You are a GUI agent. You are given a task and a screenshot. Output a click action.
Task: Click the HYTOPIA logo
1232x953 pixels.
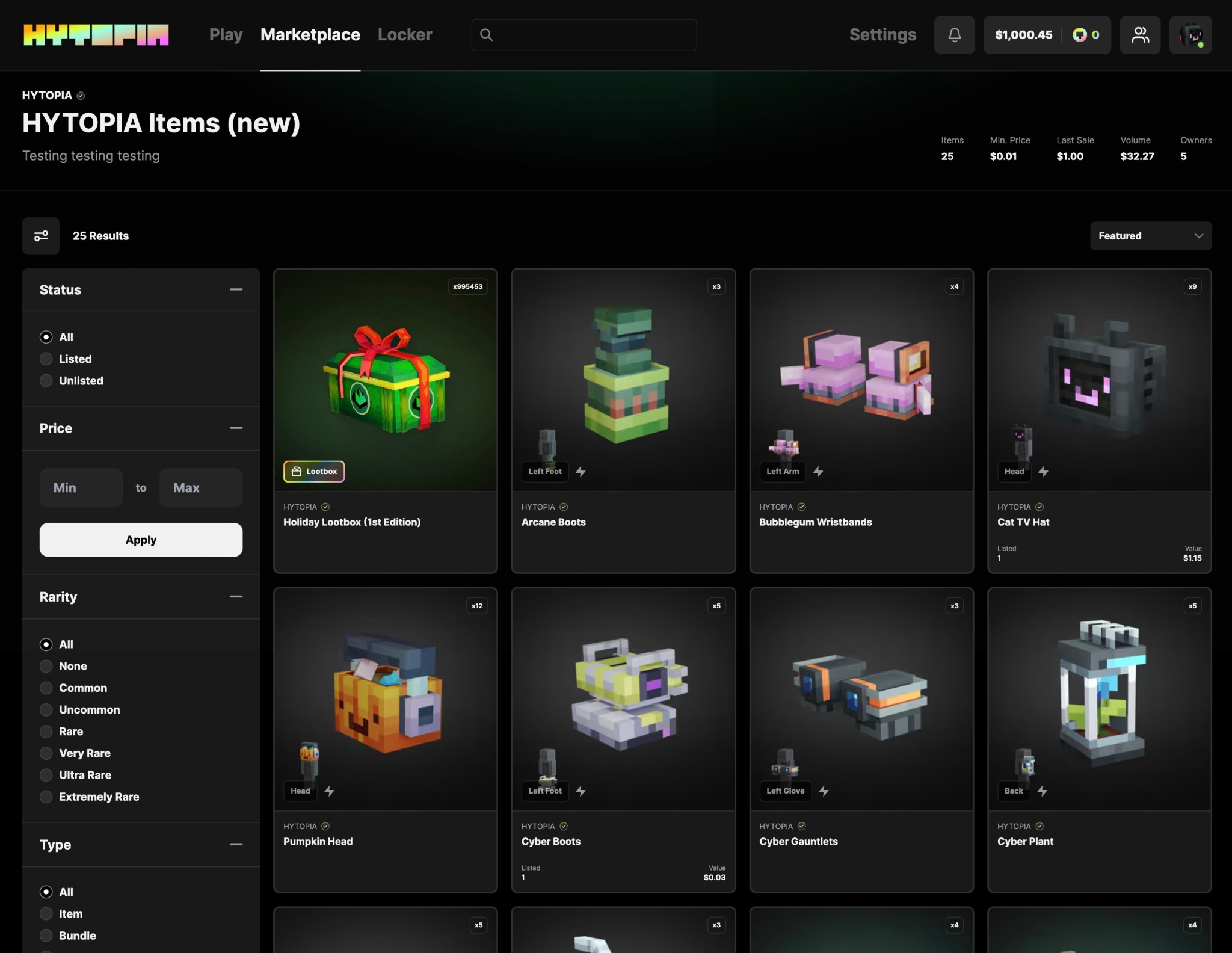coord(96,35)
